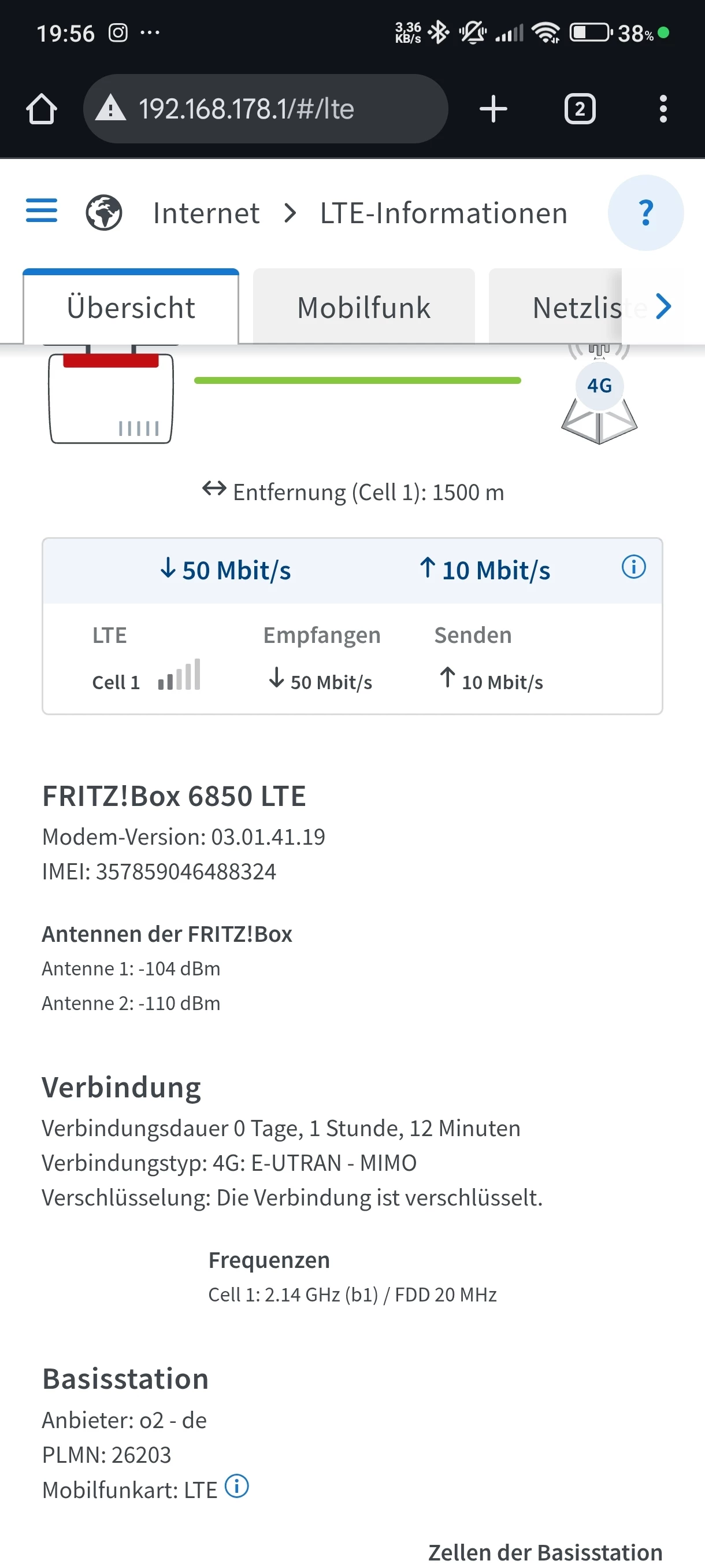This screenshot has height=1568, width=705.
Task: Select the Übersicht tab
Action: pyautogui.click(x=131, y=308)
